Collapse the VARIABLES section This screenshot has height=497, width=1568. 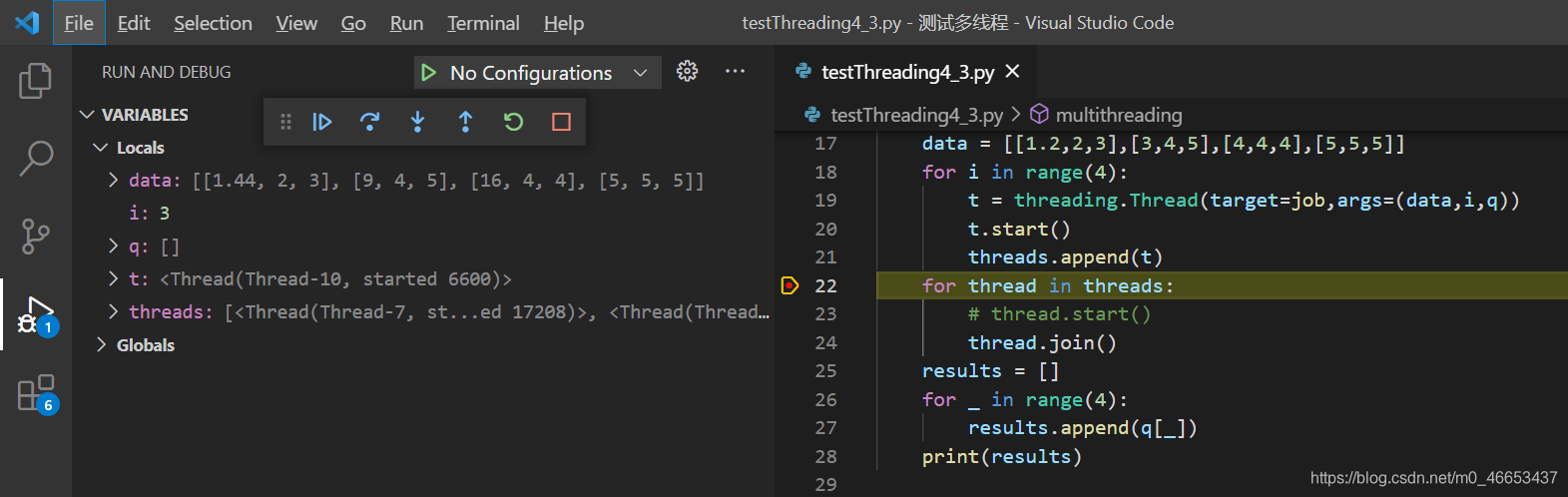[x=87, y=115]
